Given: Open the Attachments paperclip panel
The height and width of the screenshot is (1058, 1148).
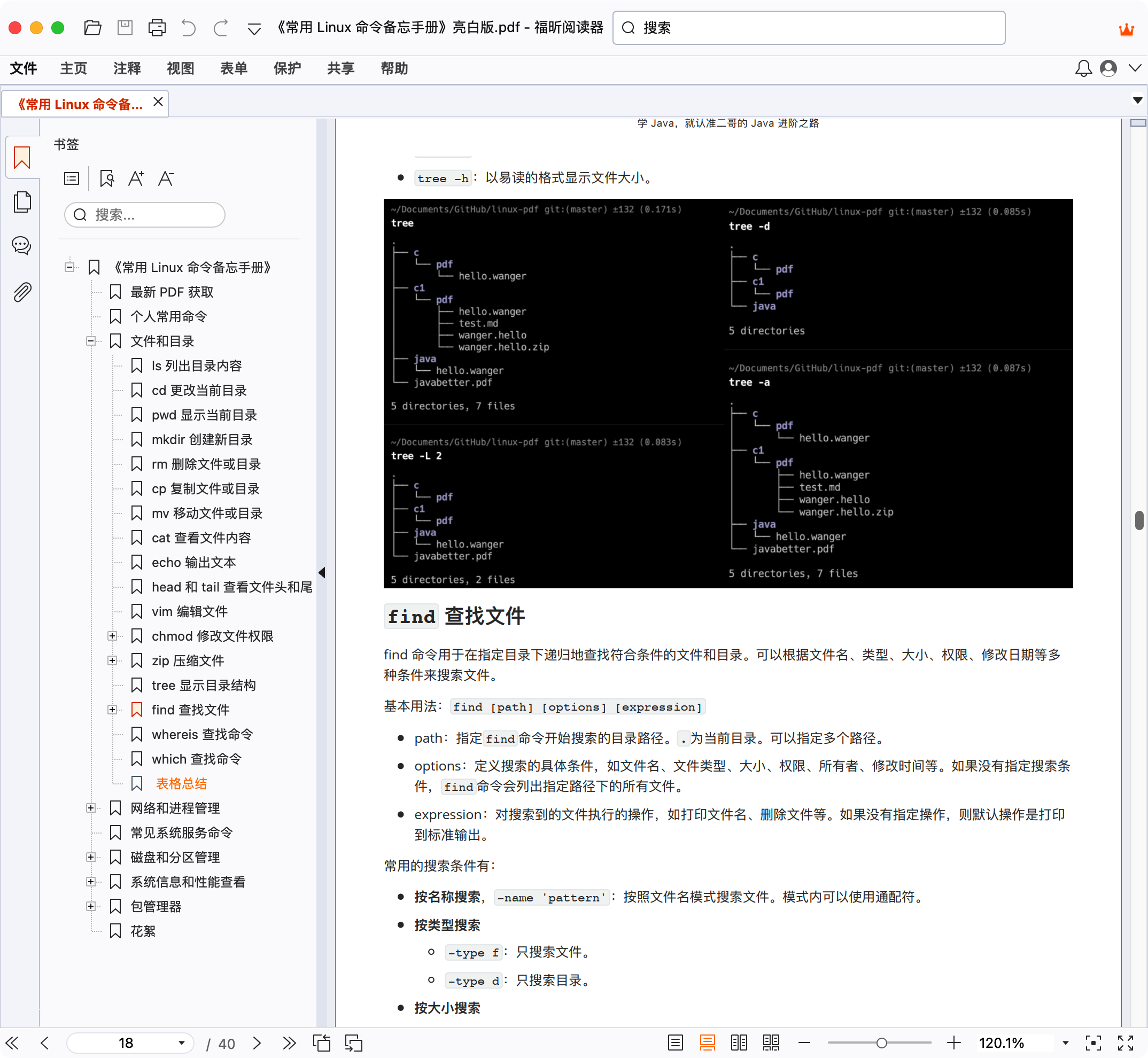Looking at the screenshot, I should (22, 292).
